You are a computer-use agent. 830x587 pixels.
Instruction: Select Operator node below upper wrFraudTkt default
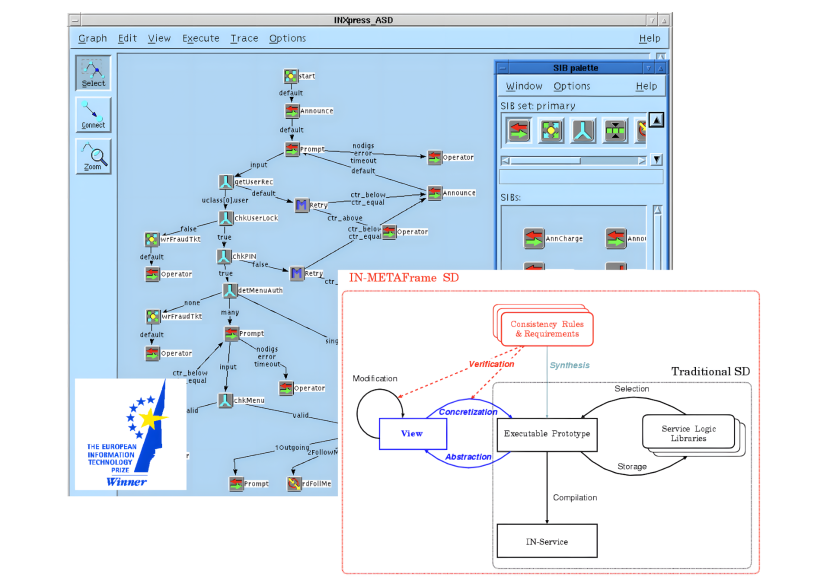[x=152, y=274]
